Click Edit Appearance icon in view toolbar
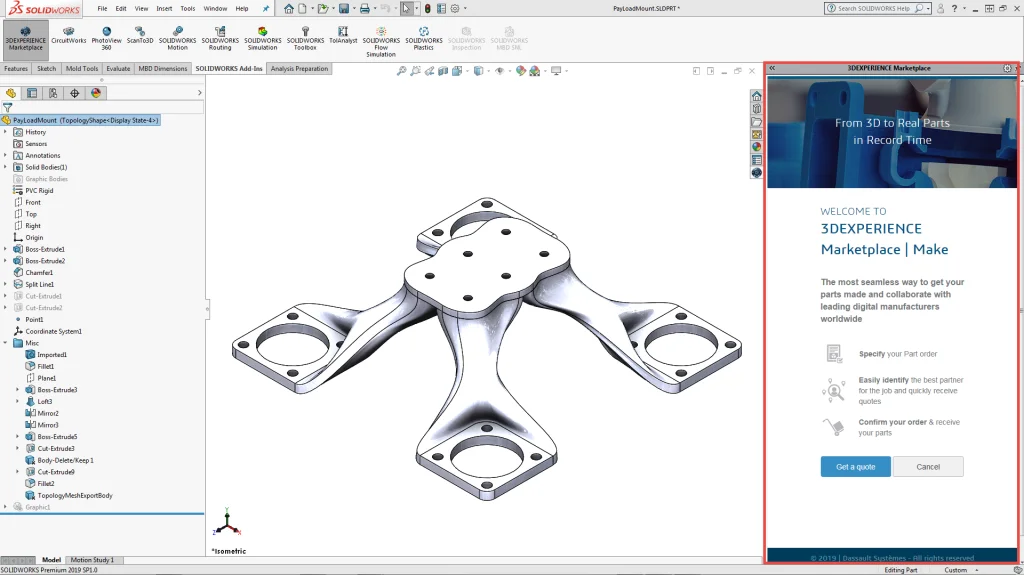Viewport: 1024px width, 575px height. pos(520,71)
